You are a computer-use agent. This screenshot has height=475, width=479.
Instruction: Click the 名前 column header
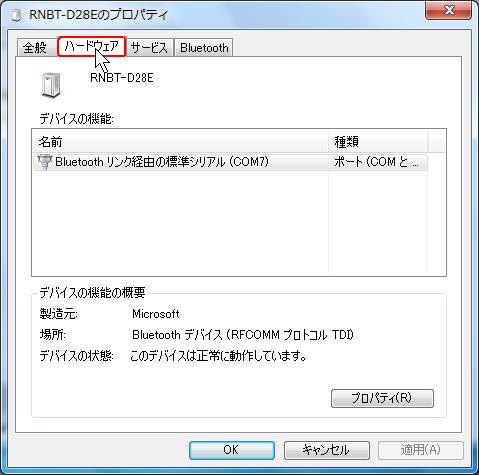180,142
